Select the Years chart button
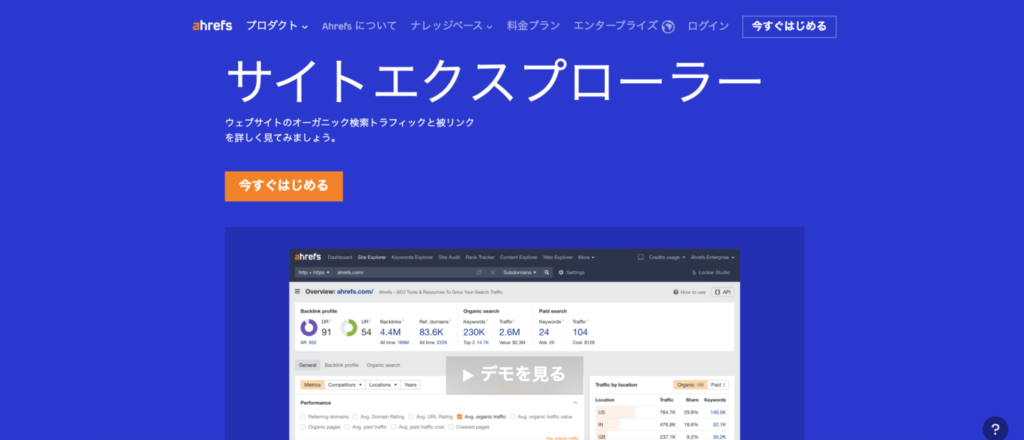Image resolution: width=1024 pixels, height=440 pixels. pyautogui.click(x=410, y=385)
